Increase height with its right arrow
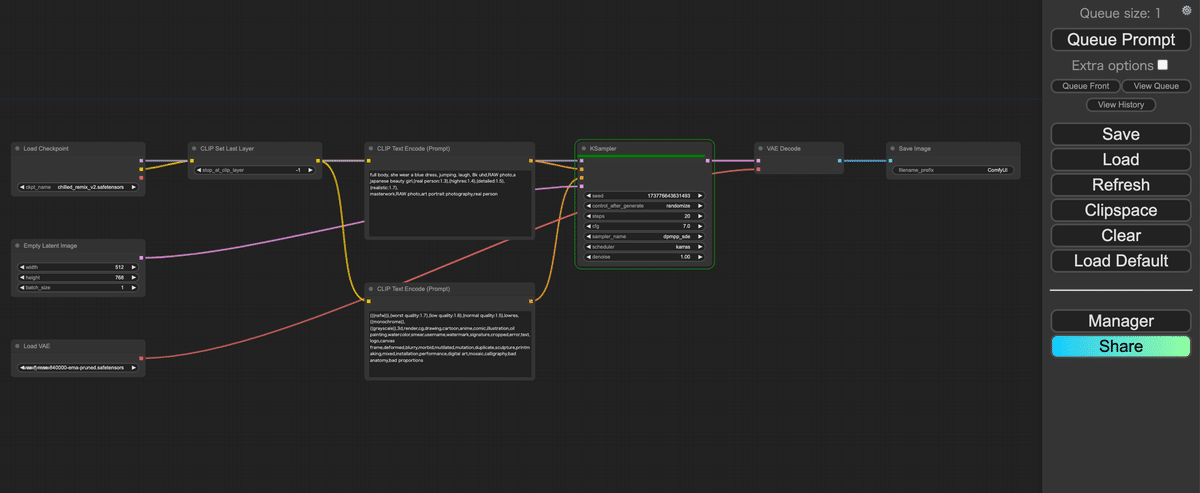The height and width of the screenshot is (493, 1200). [x=134, y=277]
